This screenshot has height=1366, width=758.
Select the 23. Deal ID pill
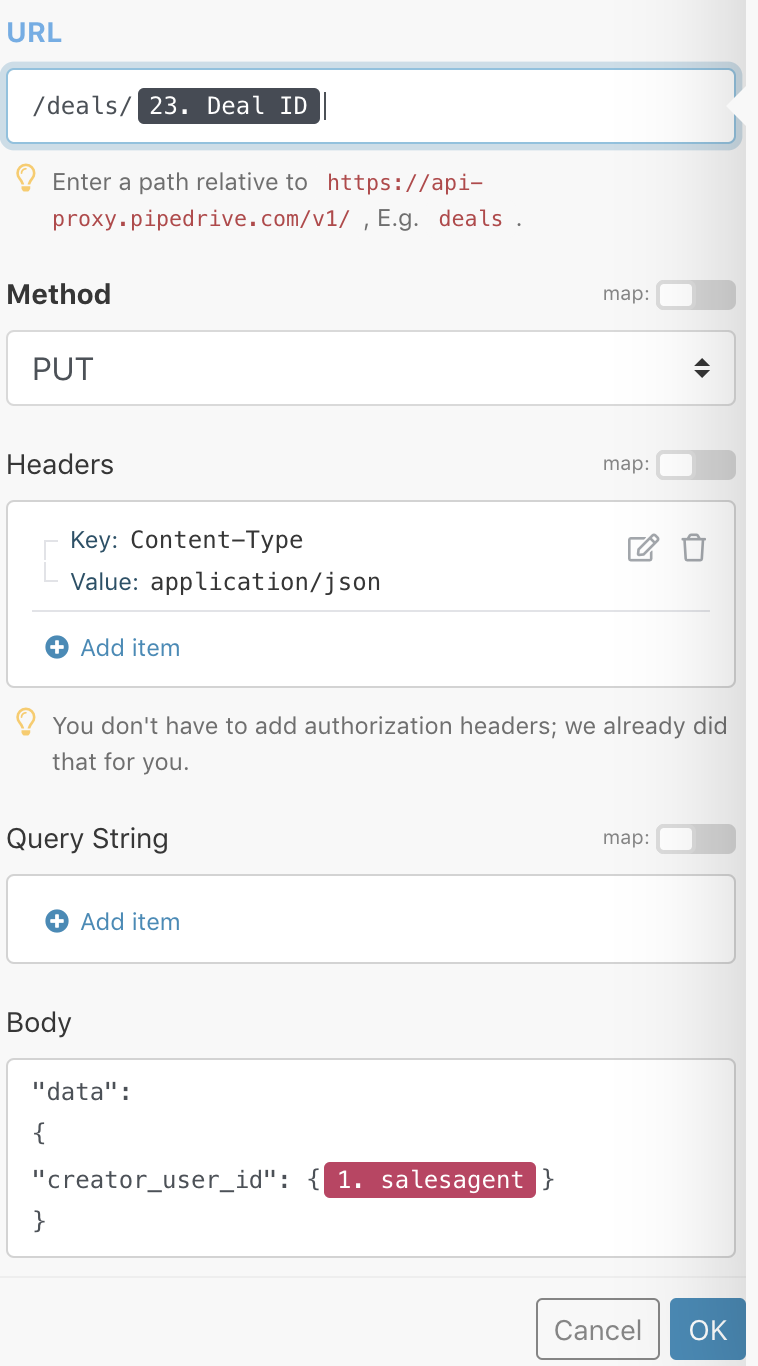(229, 106)
